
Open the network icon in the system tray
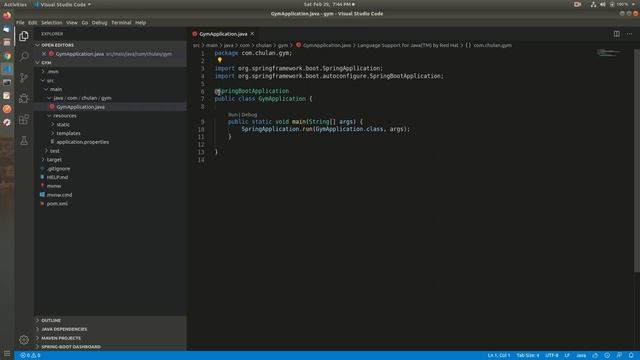coord(593,4)
